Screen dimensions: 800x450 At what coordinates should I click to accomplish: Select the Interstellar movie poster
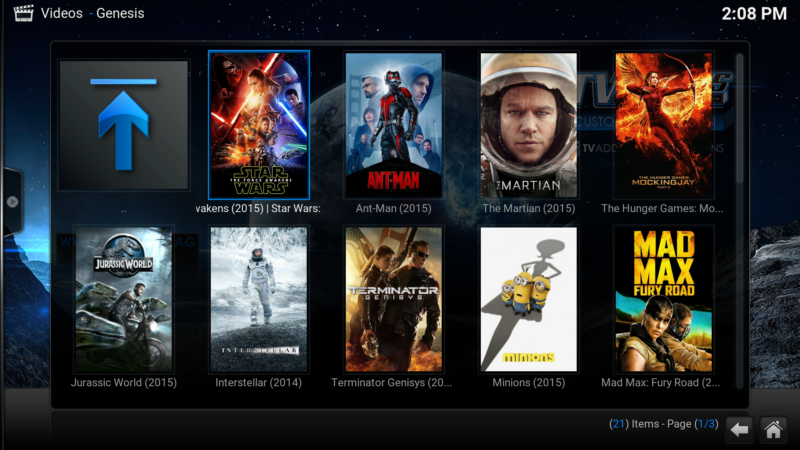[x=259, y=299]
